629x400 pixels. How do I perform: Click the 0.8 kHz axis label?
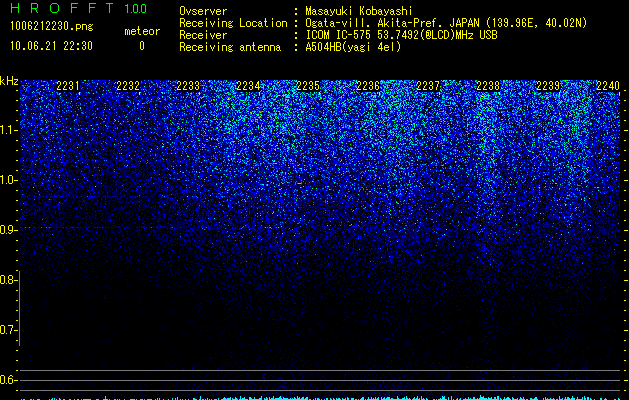8,280
